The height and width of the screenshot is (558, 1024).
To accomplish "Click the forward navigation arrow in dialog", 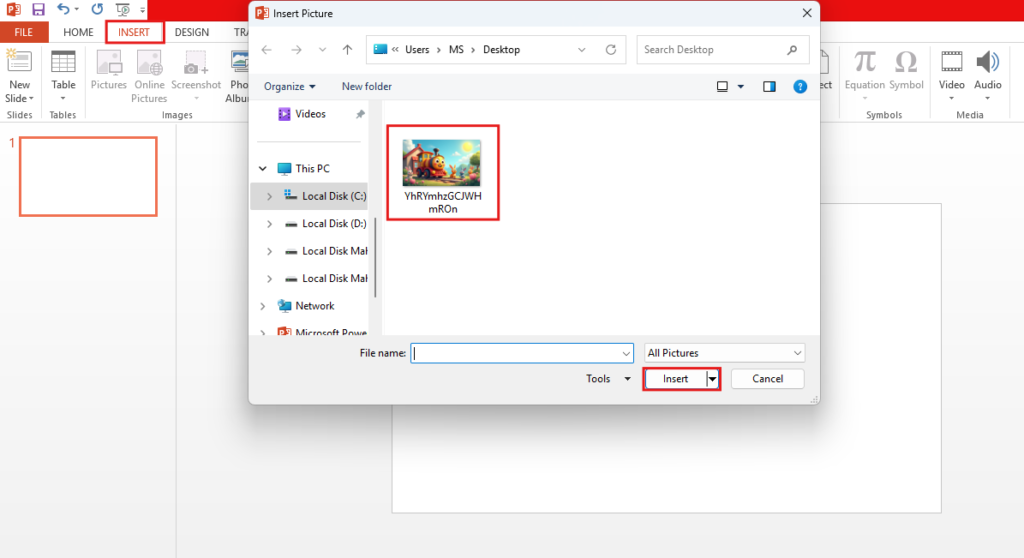I will (296, 50).
